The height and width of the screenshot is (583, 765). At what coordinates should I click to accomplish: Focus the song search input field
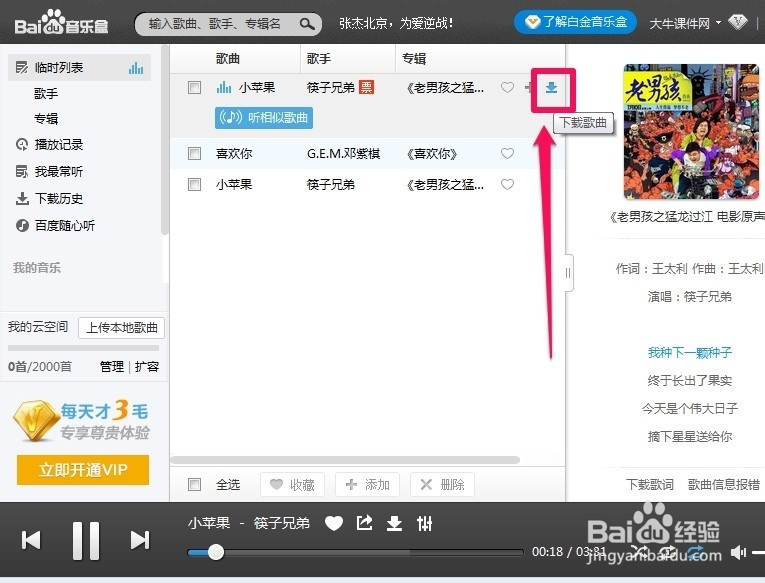coord(221,23)
